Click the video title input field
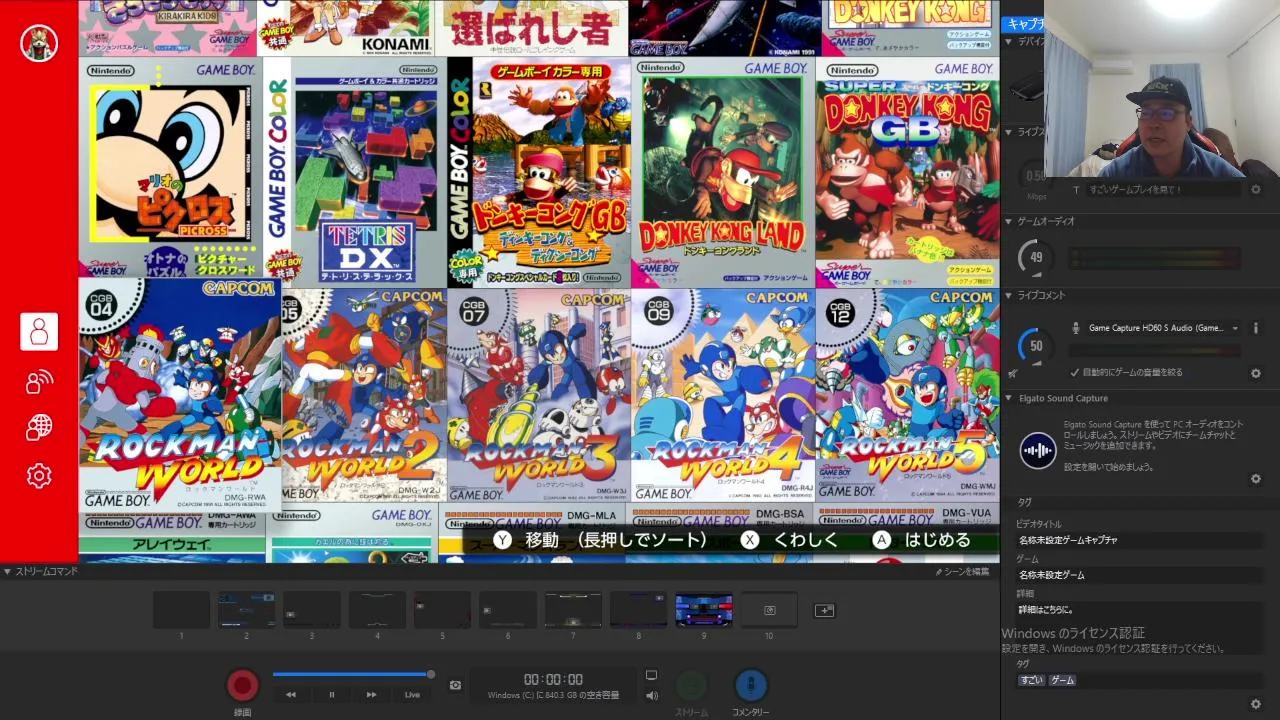 (1138, 540)
